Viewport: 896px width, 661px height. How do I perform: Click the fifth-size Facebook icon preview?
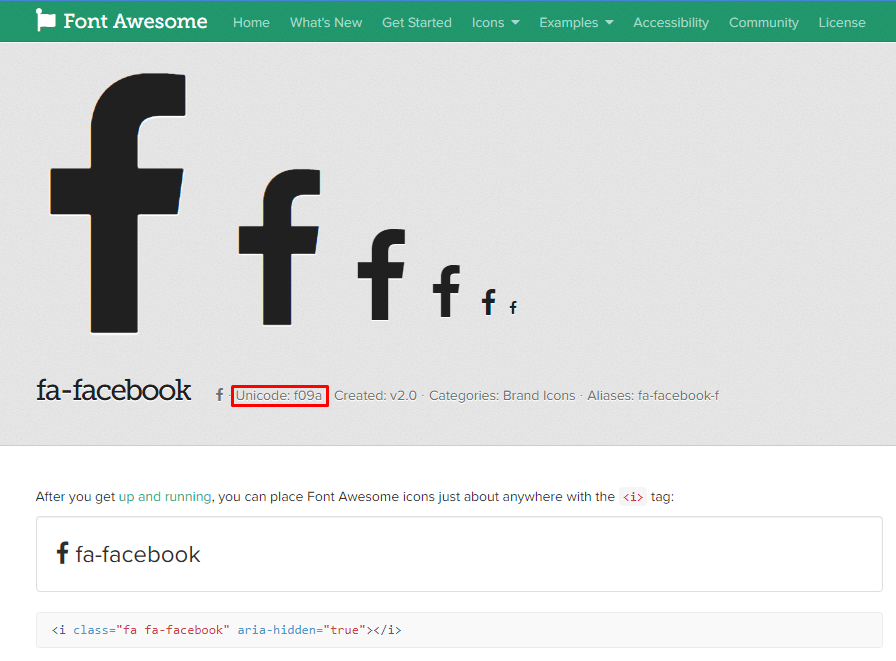click(488, 302)
